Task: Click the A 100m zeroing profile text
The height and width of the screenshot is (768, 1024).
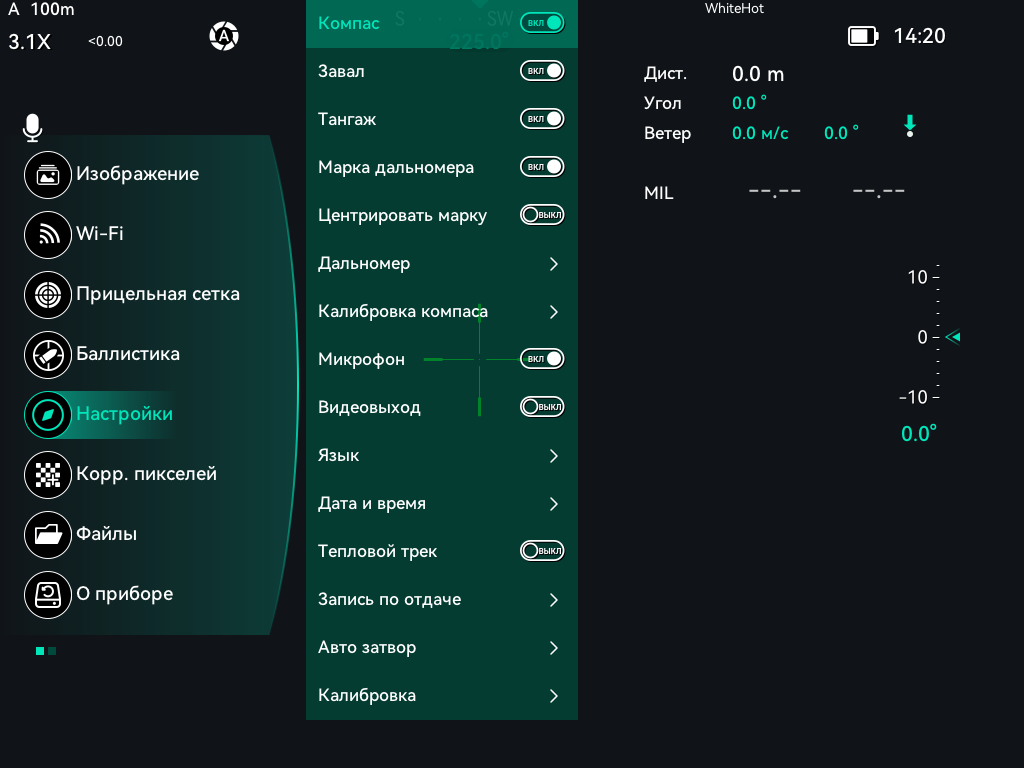Action: (41, 10)
